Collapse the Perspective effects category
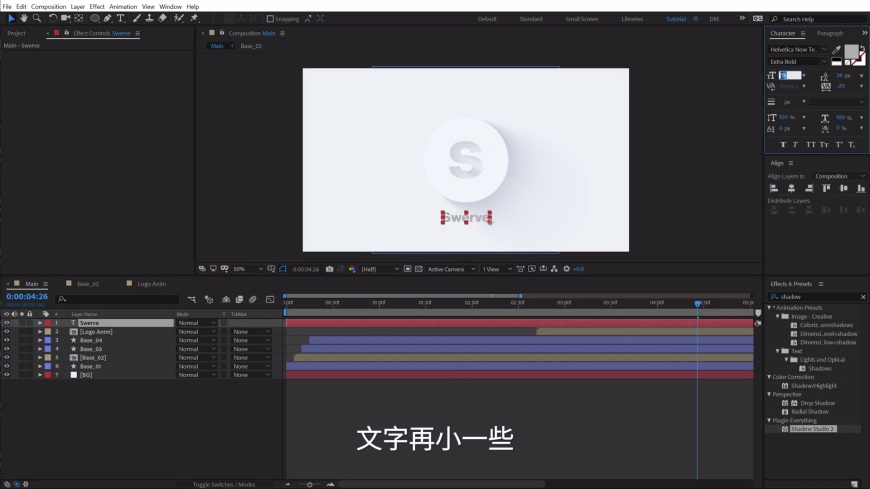Screen dimensions: 870x489 point(770,394)
